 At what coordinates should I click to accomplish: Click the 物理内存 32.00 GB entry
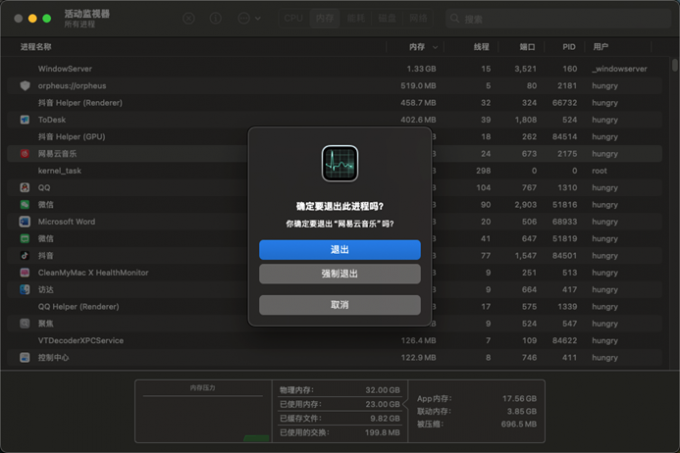point(340,390)
